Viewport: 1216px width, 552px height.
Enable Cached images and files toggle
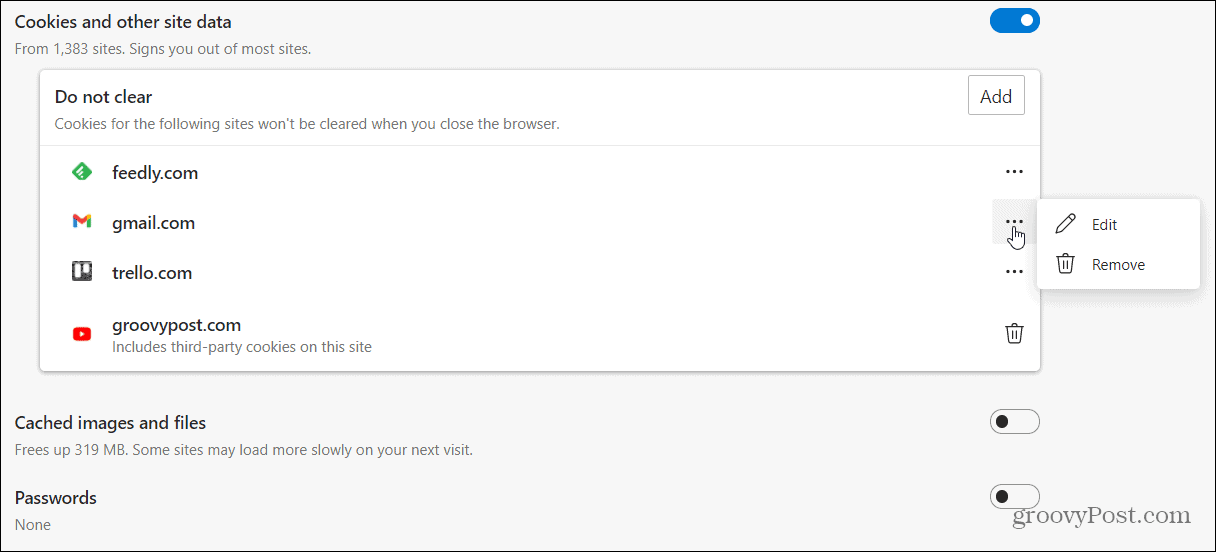(1015, 422)
